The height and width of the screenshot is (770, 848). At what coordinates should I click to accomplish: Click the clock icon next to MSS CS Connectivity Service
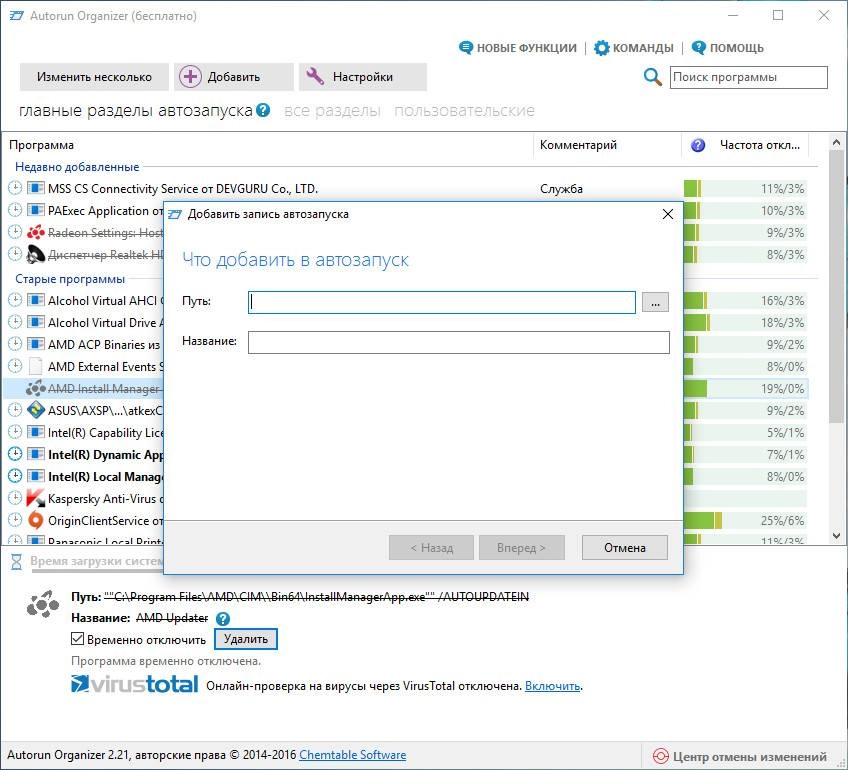pos(15,188)
